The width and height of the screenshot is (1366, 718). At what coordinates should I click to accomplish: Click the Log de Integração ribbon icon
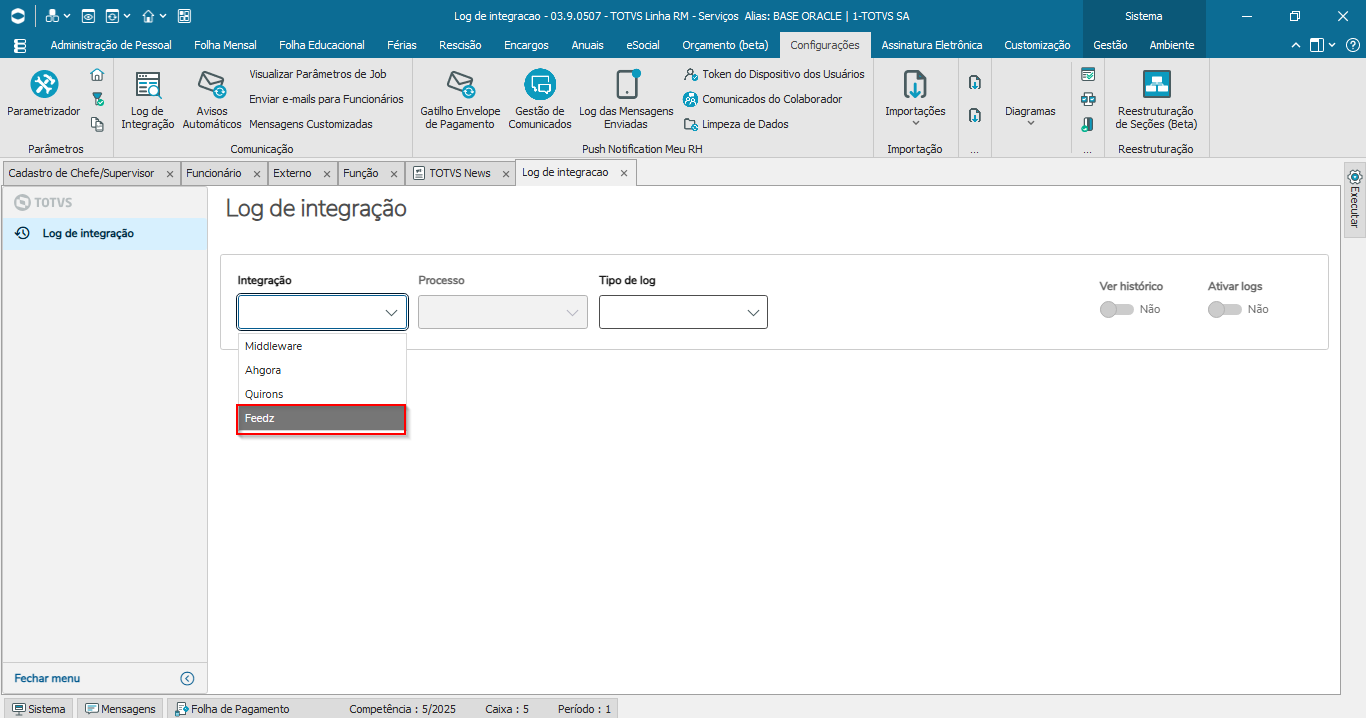pyautogui.click(x=148, y=85)
